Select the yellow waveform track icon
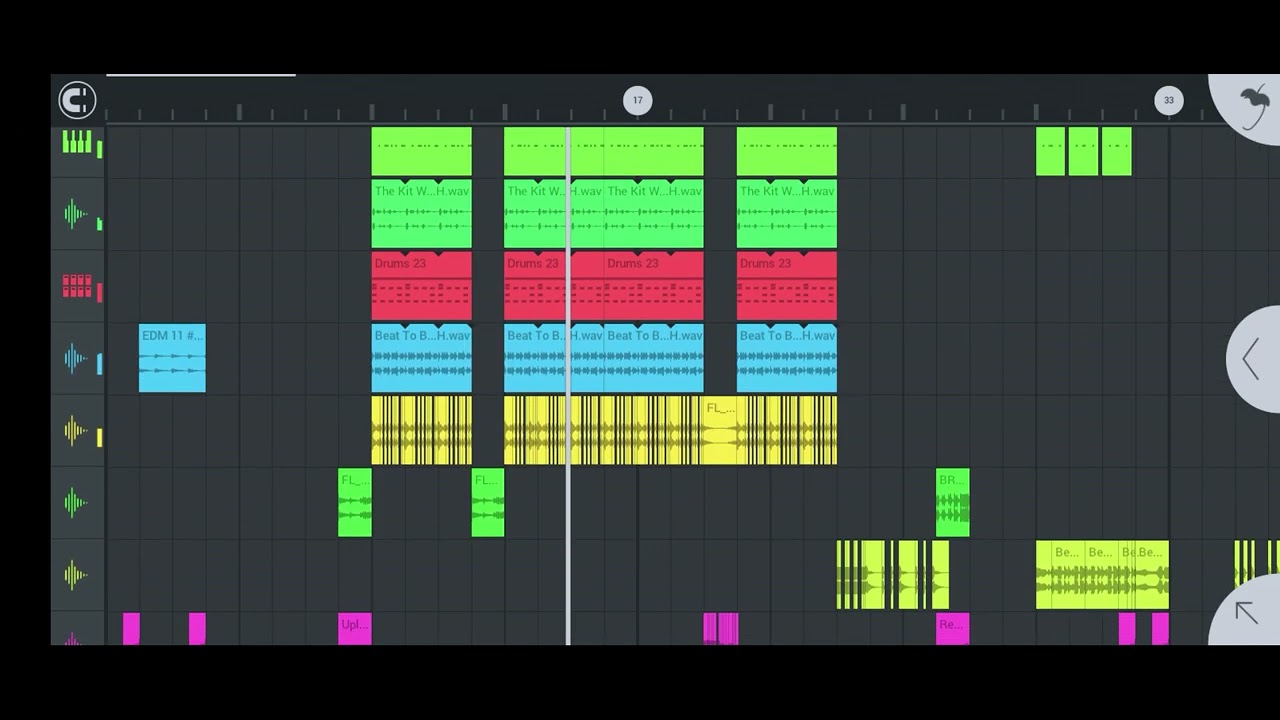Image resolution: width=1280 pixels, height=720 pixels. [x=76, y=431]
